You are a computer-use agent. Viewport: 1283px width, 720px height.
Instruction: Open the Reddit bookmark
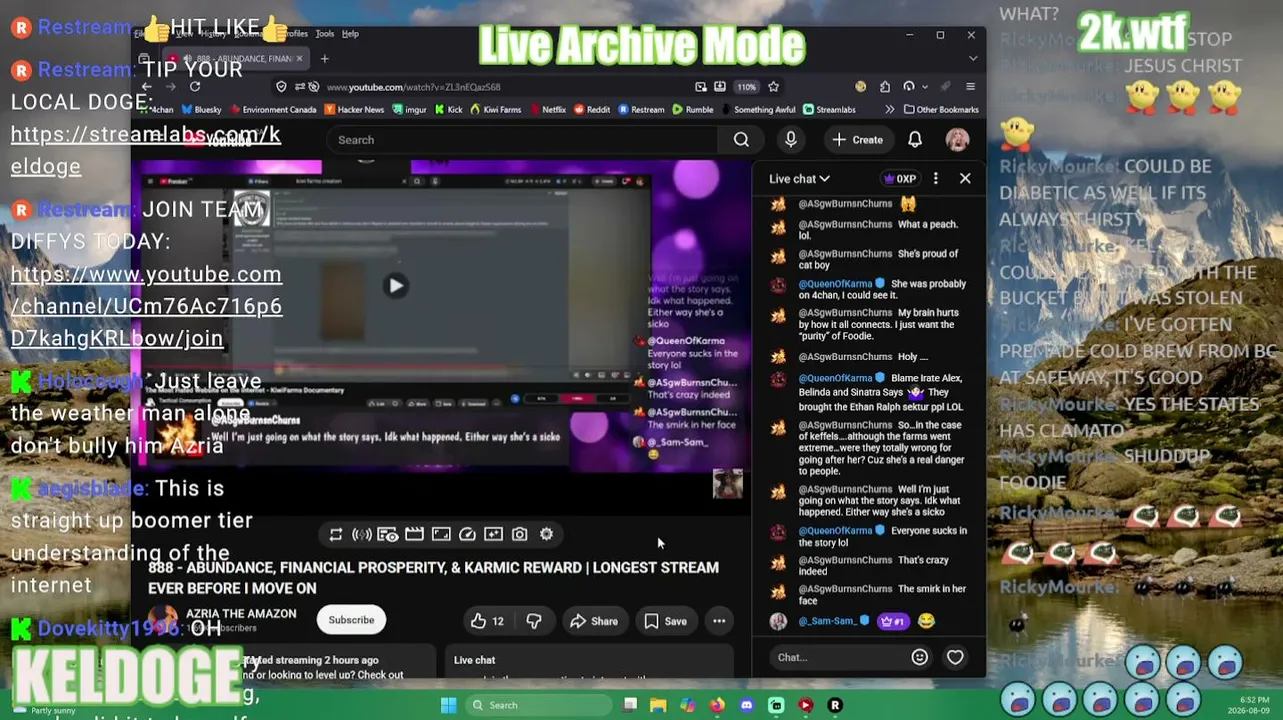point(591,110)
